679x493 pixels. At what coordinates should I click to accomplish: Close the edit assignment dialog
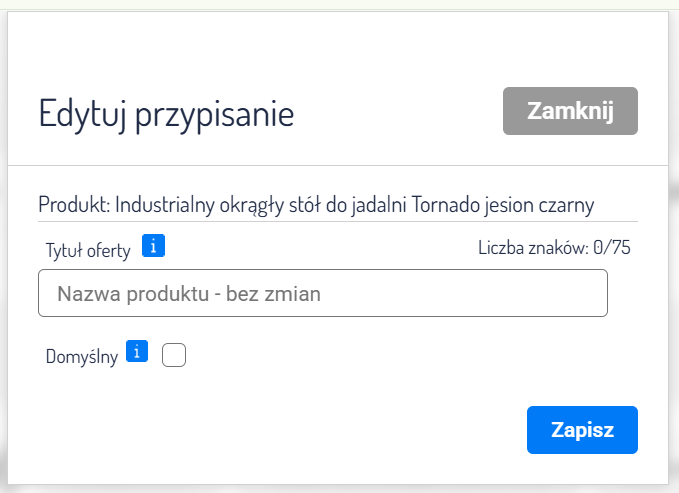(x=570, y=110)
